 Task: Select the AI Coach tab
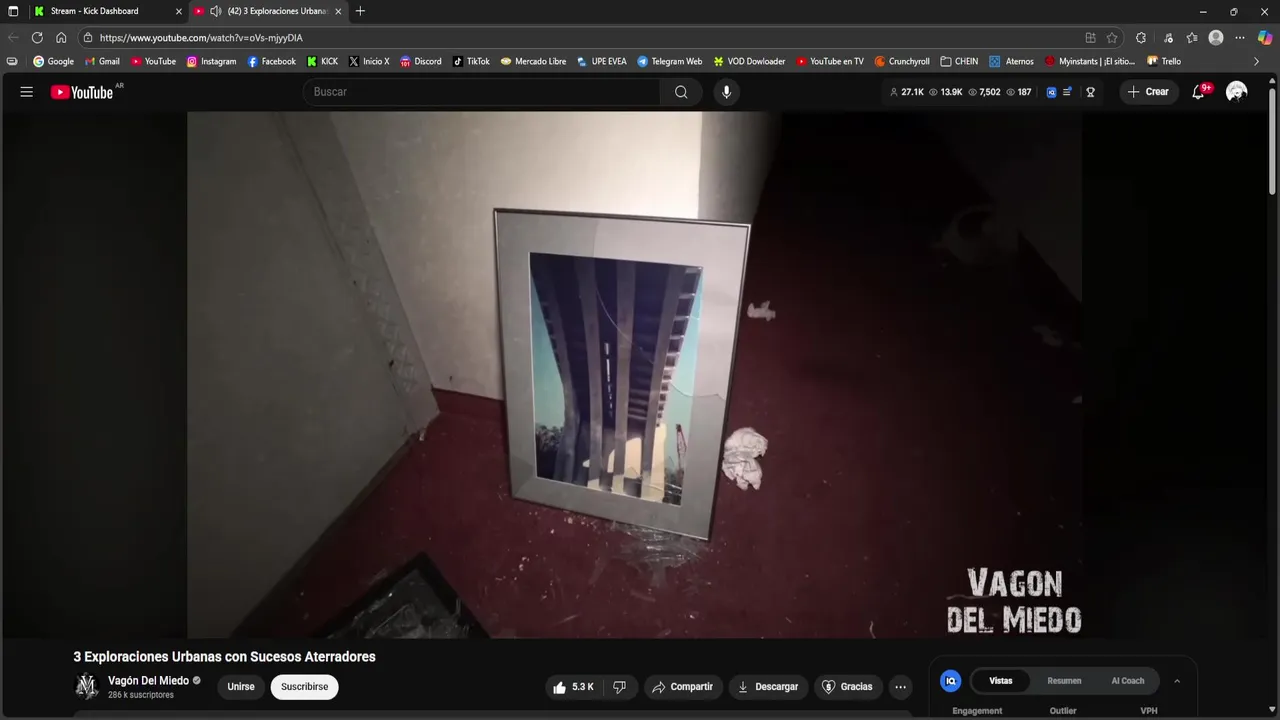[x=1128, y=681]
